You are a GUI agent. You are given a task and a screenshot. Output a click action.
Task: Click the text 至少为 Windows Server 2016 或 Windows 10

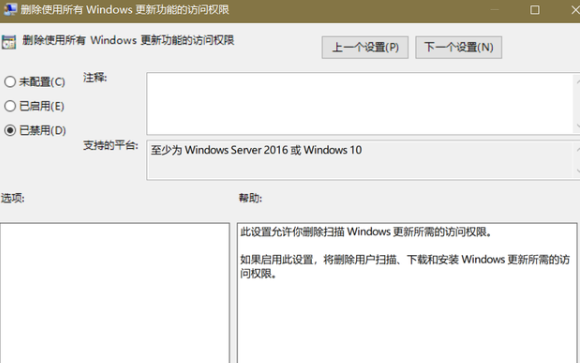point(256,150)
